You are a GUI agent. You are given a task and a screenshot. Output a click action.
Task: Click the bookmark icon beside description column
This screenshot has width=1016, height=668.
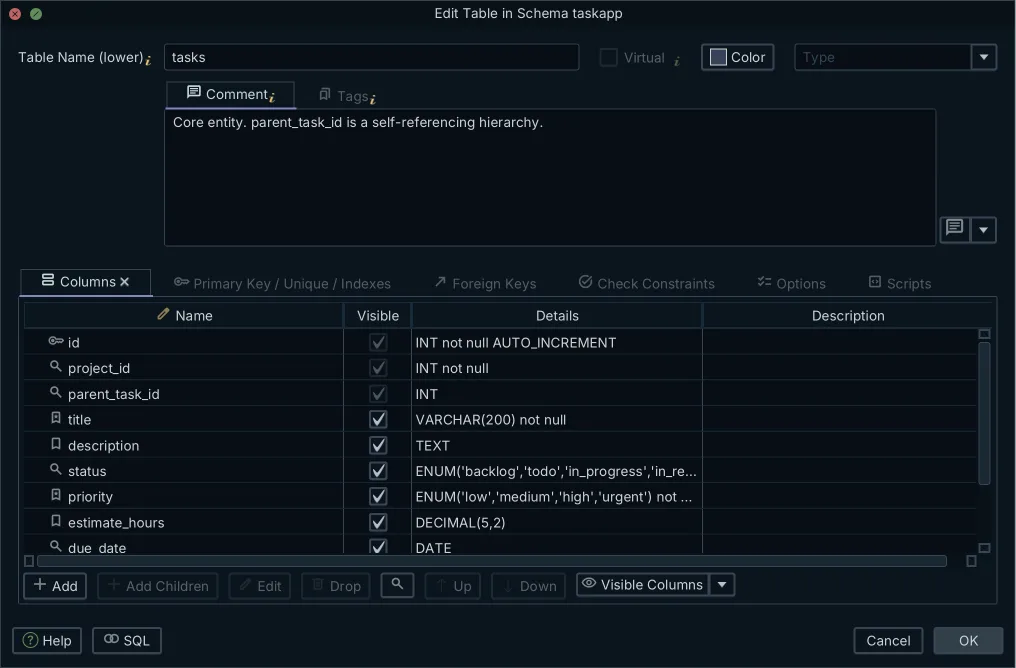coord(56,444)
